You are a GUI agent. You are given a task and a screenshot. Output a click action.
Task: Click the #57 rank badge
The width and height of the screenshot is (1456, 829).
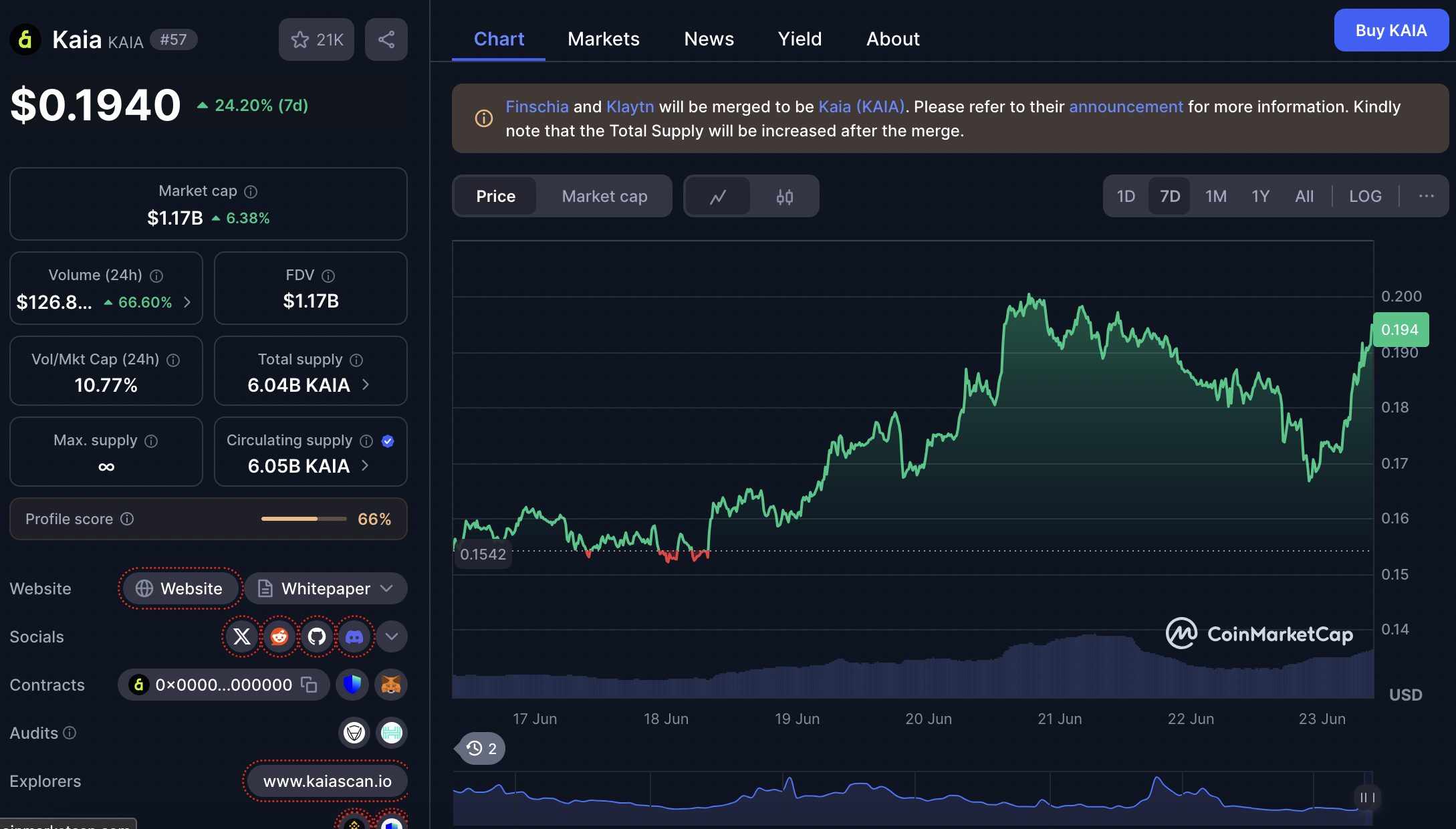point(173,39)
